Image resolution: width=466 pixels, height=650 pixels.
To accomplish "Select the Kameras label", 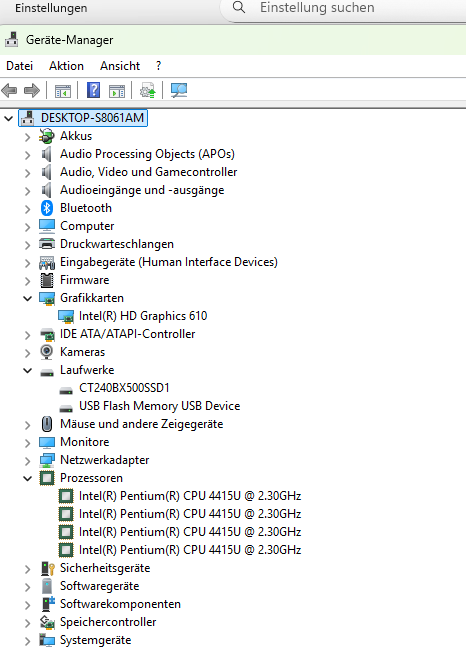I will (x=83, y=352).
